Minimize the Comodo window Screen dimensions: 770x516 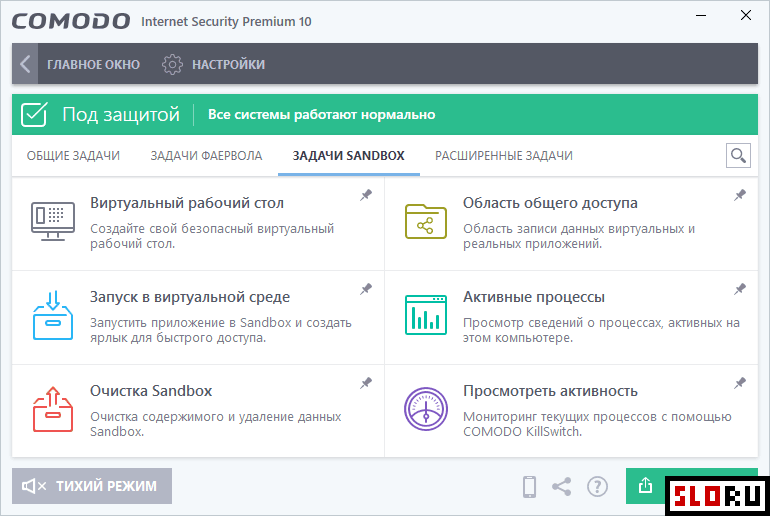701,16
